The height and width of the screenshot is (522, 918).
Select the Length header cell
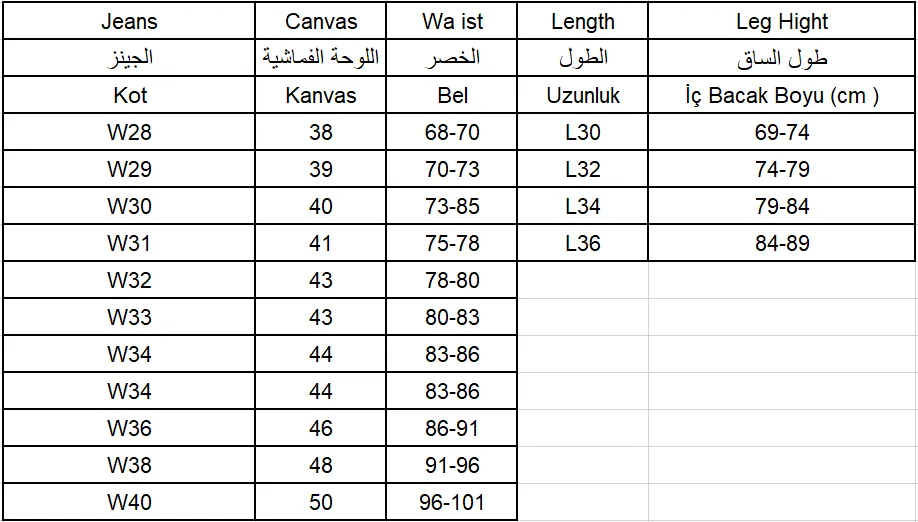pos(582,21)
